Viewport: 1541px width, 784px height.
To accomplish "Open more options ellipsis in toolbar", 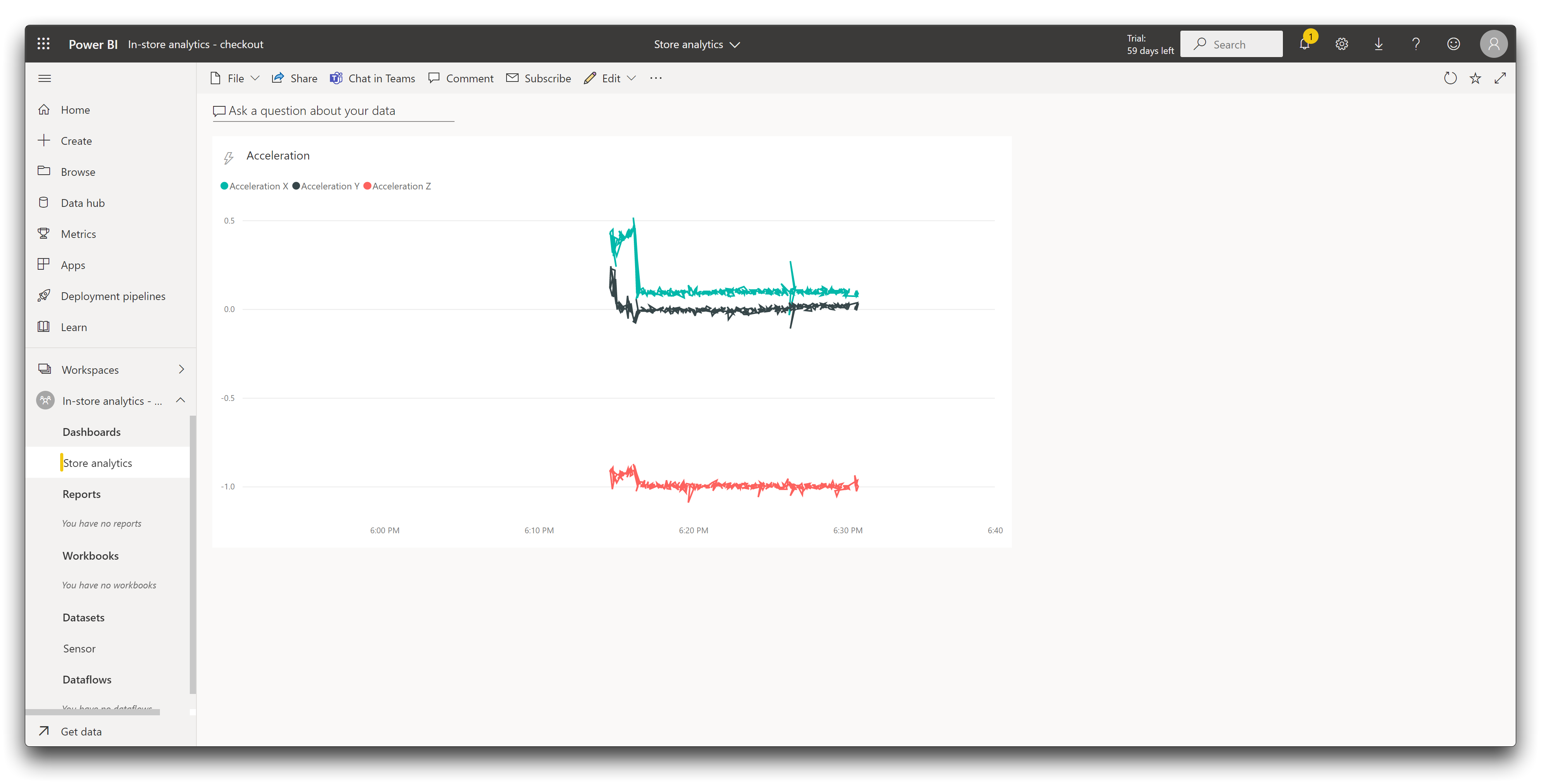I will pyautogui.click(x=656, y=78).
